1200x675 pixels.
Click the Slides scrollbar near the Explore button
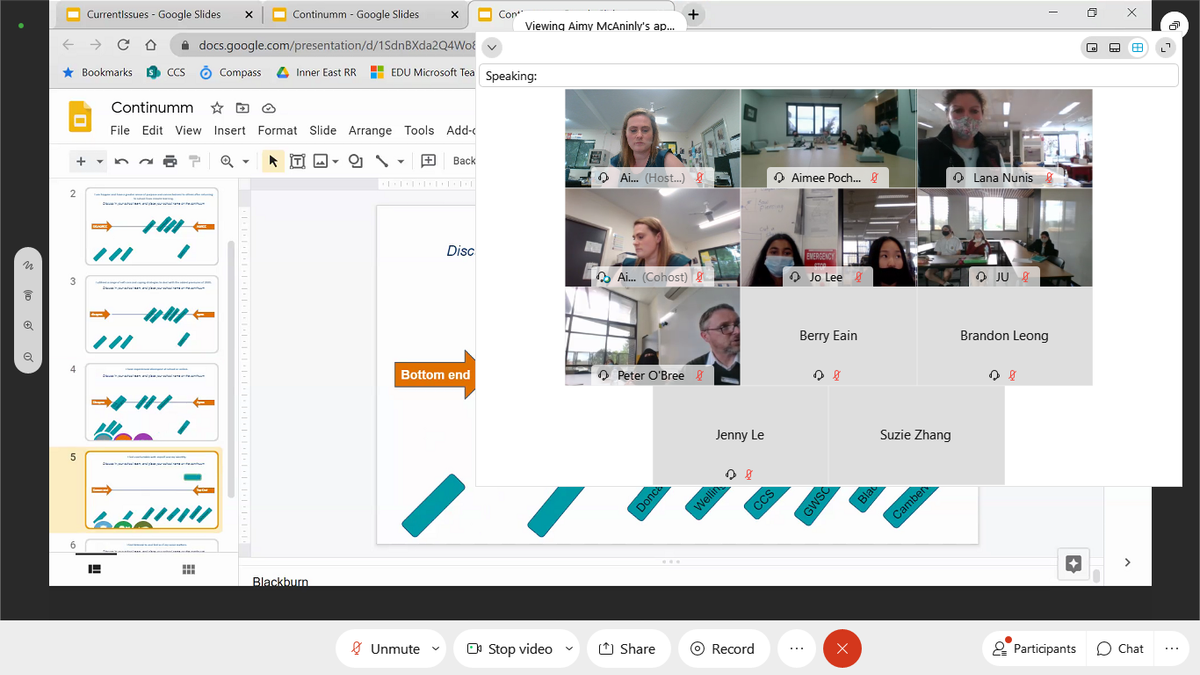click(1097, 575)
